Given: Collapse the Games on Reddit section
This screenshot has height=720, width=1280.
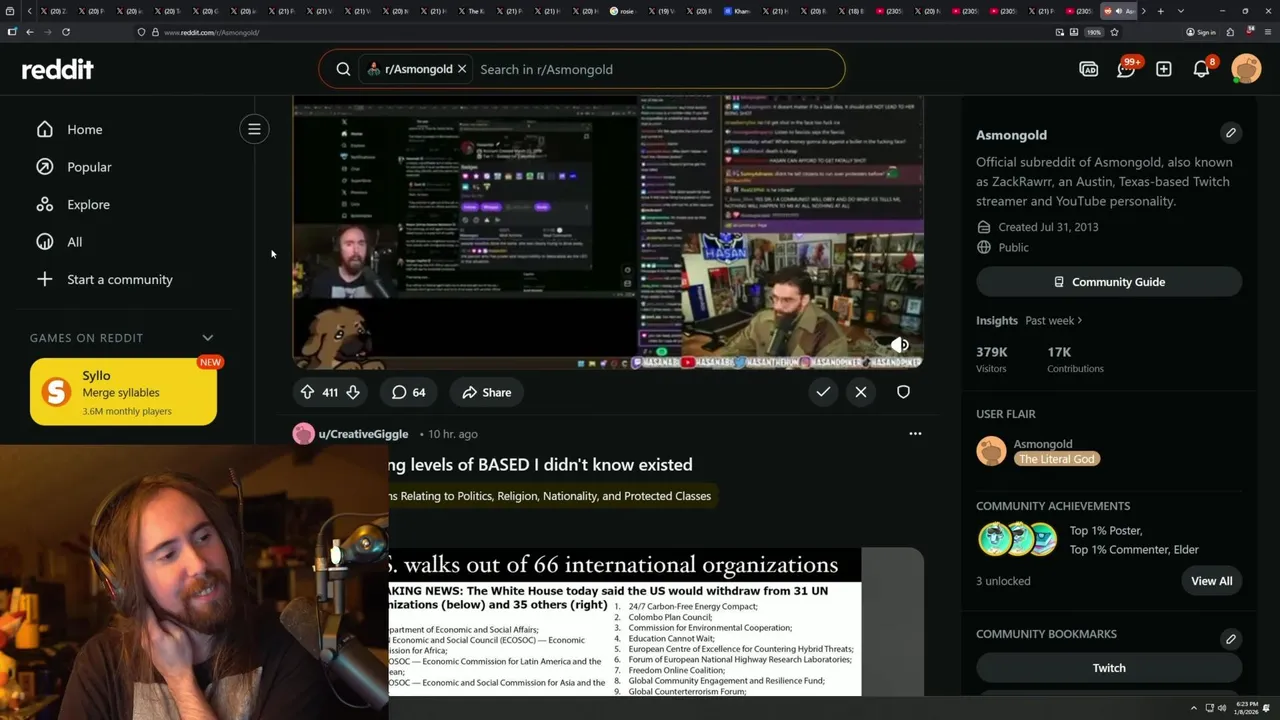Looking at the screenshot, I should (208, 338).
